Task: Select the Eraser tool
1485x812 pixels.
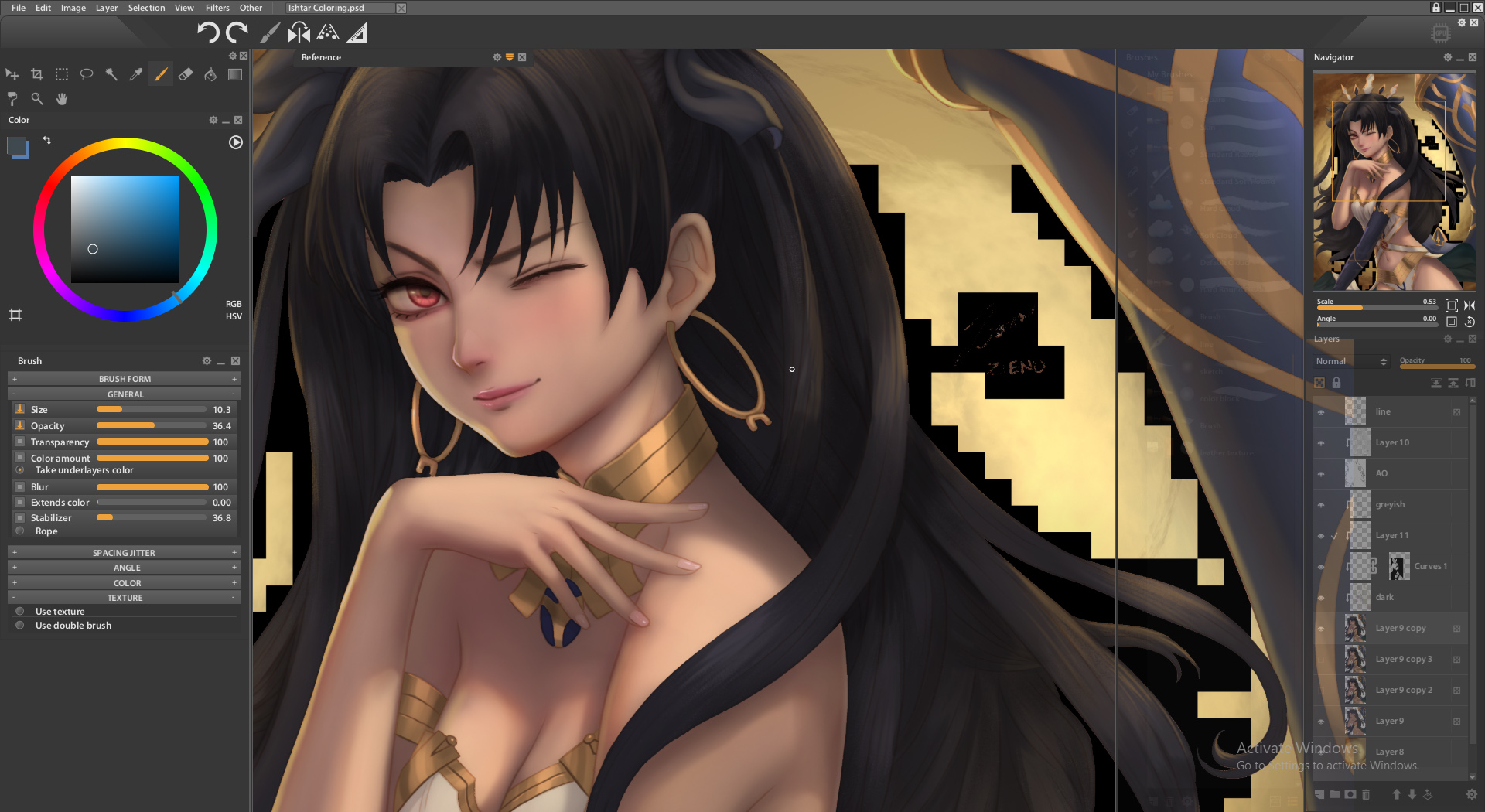Action: click(x=186, y=74)
